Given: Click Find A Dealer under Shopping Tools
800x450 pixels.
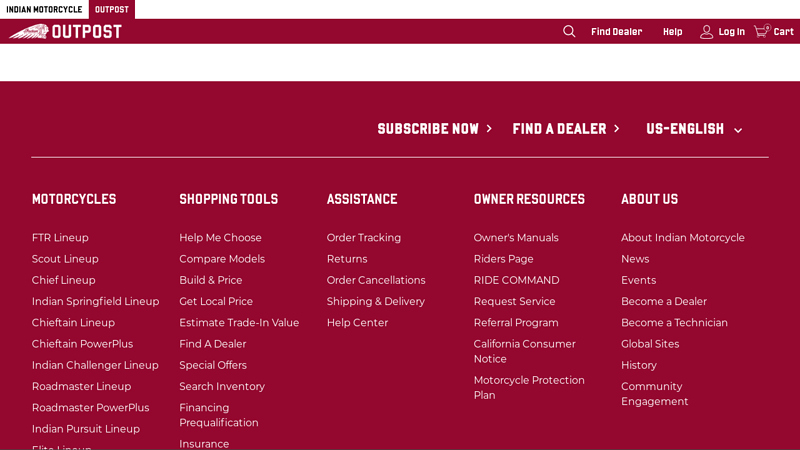Looking at the screenshot, I should coord(212,344).
